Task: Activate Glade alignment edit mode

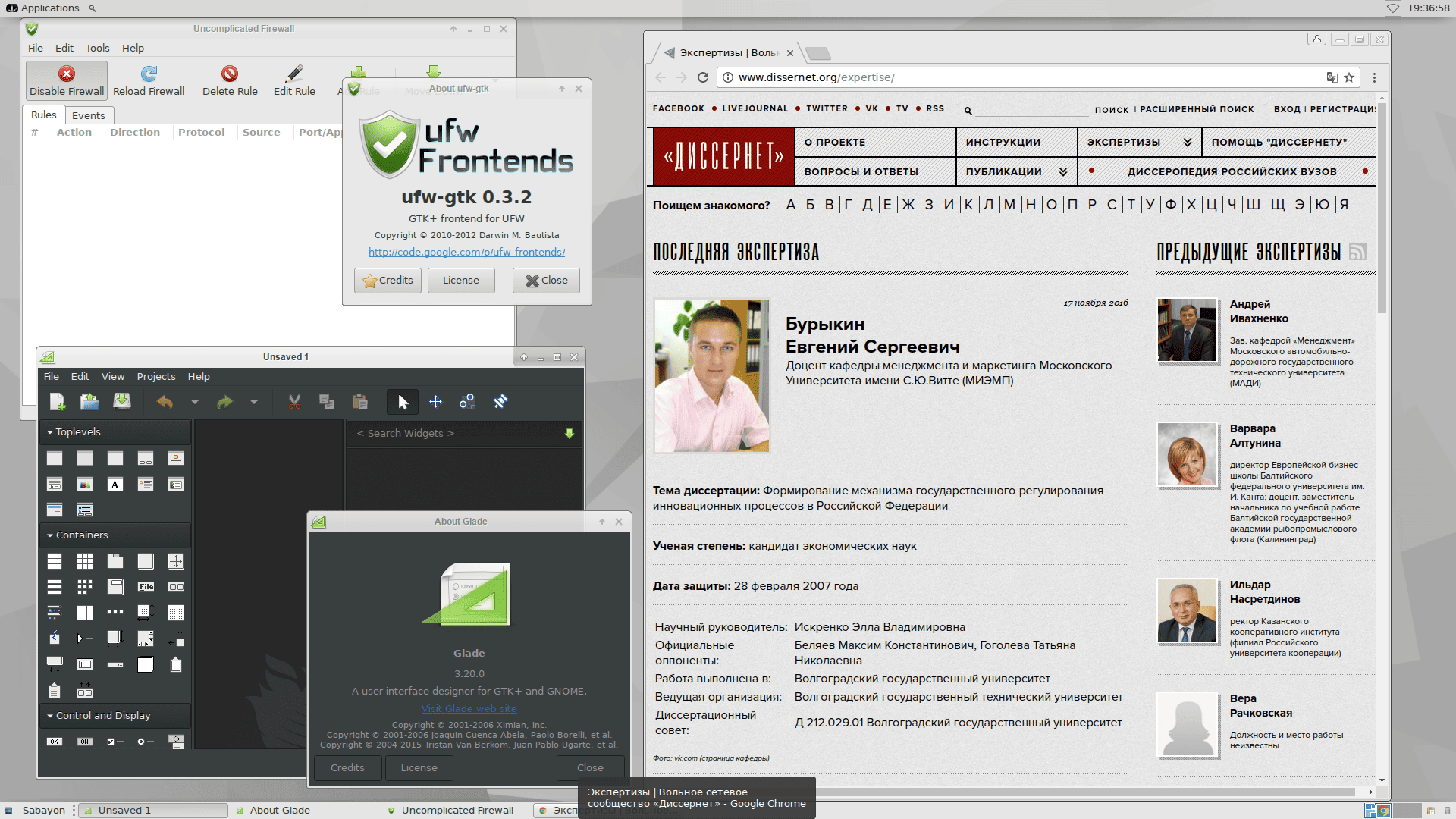Action: coord(500,402)
